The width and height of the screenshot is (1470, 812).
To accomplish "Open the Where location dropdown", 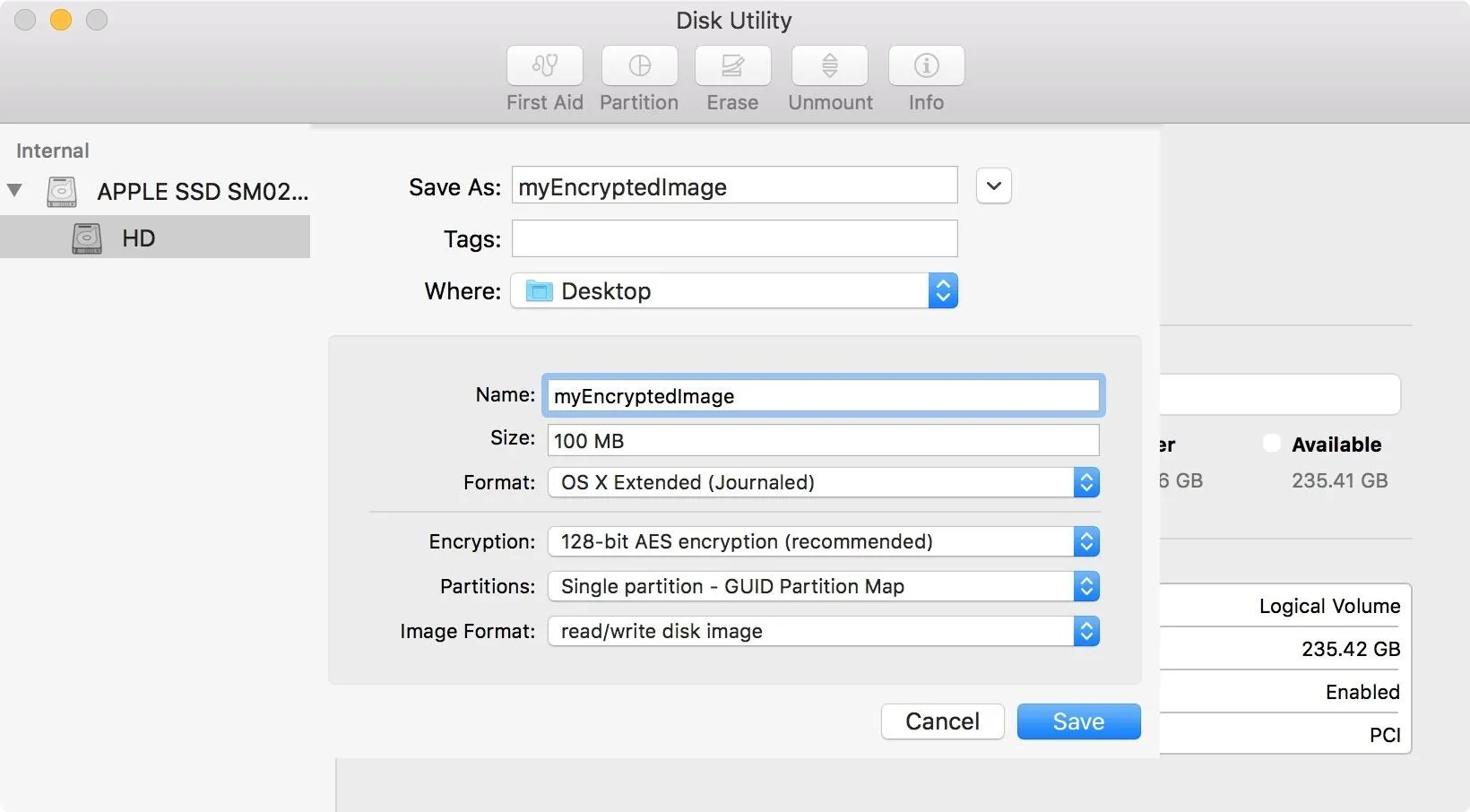I will [734, 290].
